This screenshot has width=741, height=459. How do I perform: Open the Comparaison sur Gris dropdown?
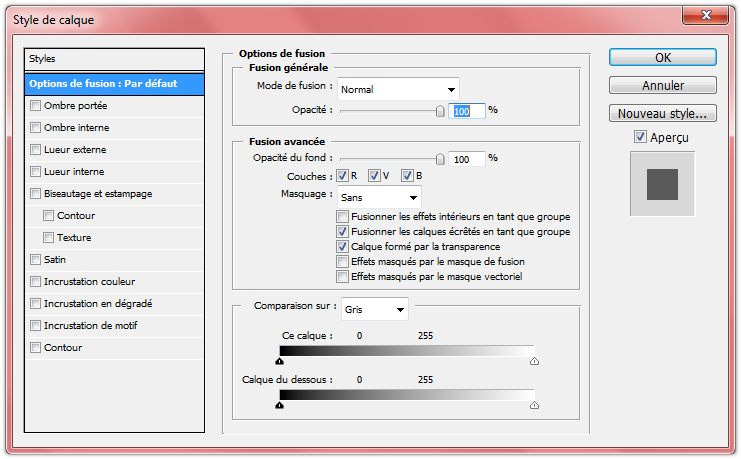(x=375, y=310)
